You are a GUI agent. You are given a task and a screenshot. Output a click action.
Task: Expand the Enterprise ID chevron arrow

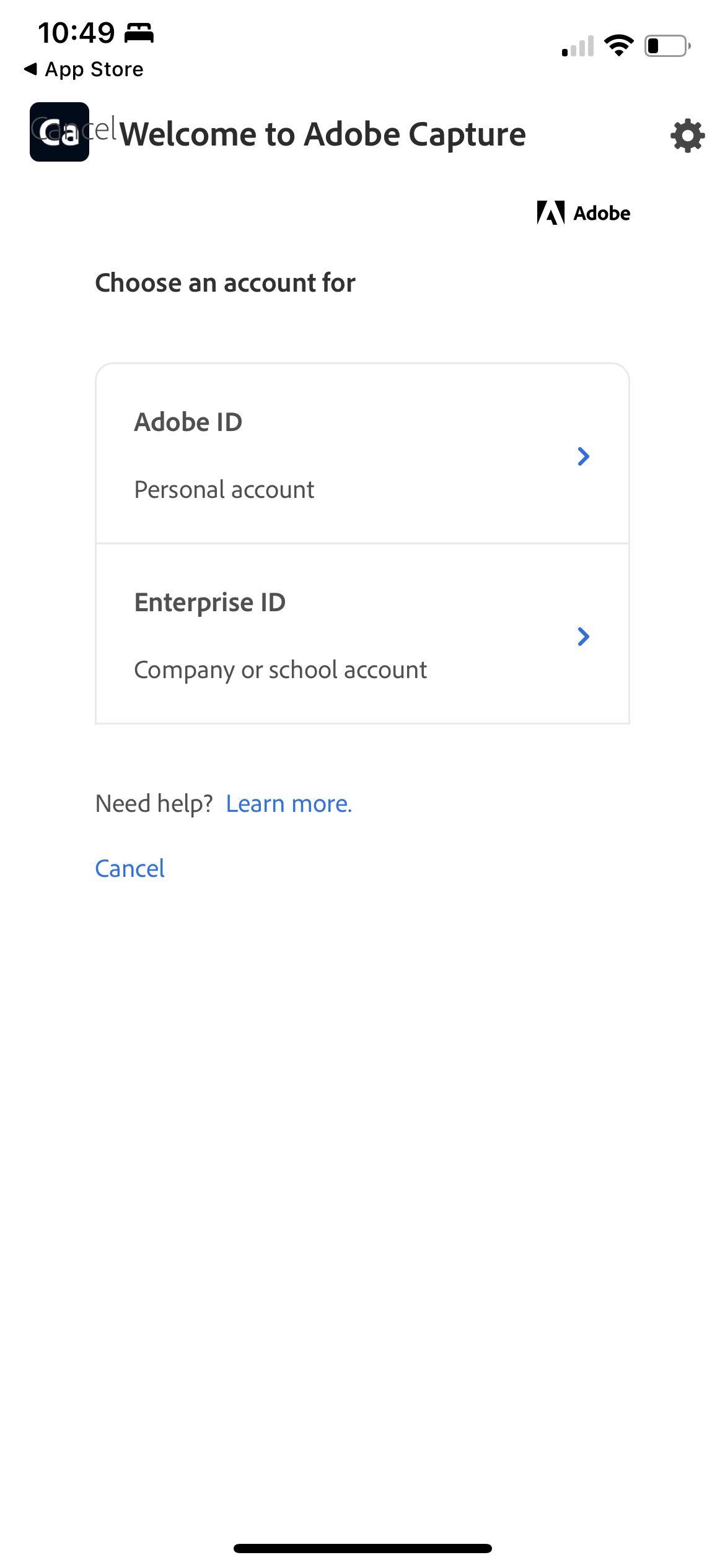click(583, 637)
